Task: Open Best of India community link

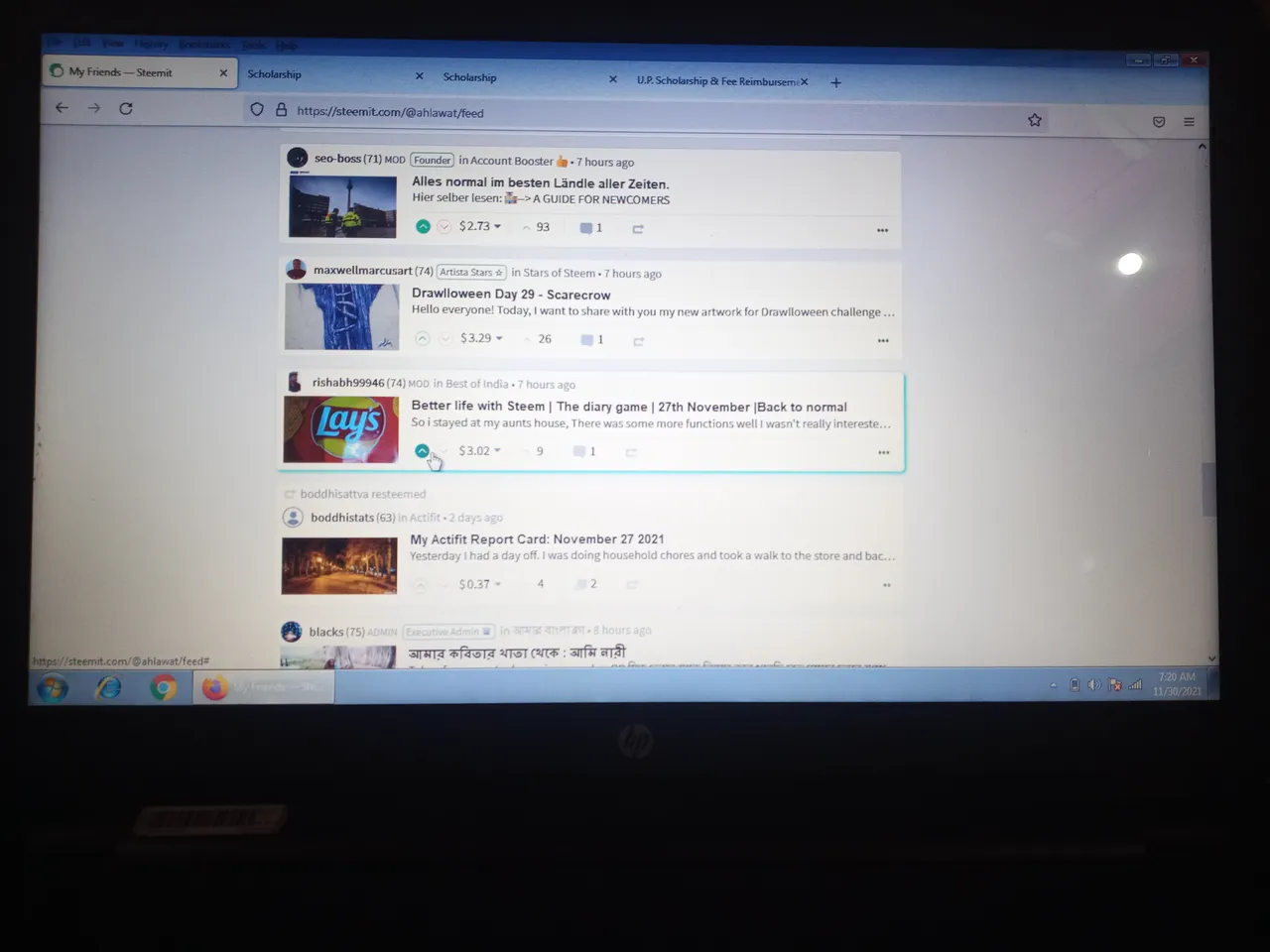Action: [476, 384]
